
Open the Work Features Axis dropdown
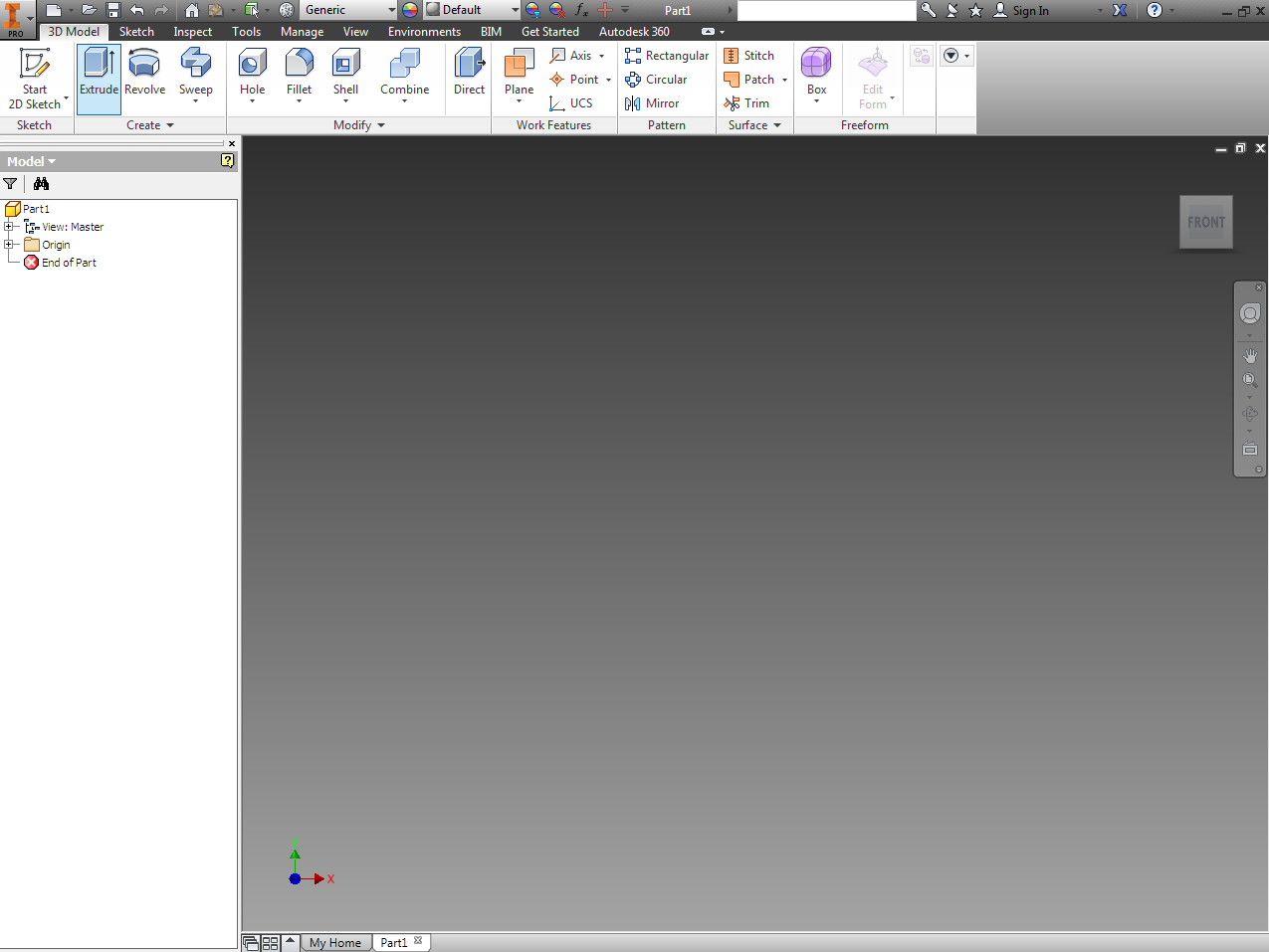click(x=601, y=56)
